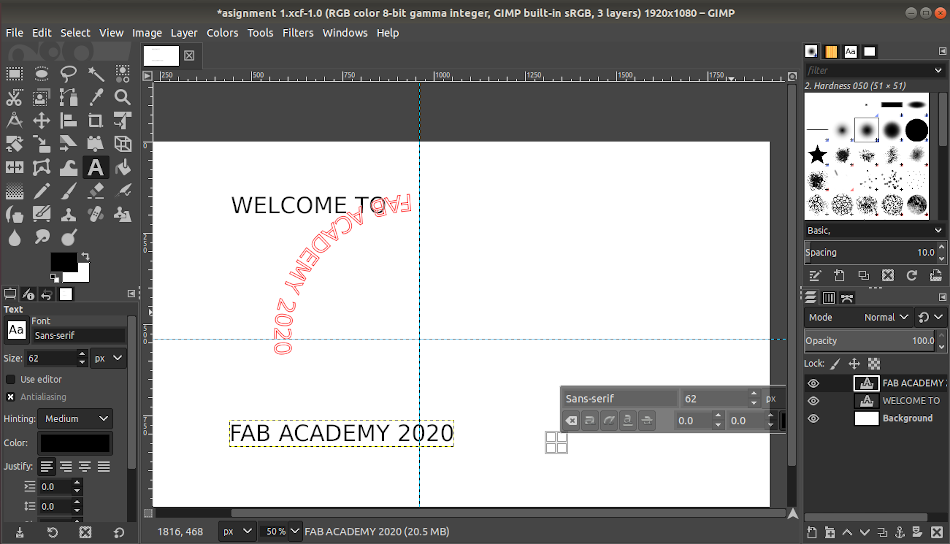Click the text Color swatch

point(75,443)
